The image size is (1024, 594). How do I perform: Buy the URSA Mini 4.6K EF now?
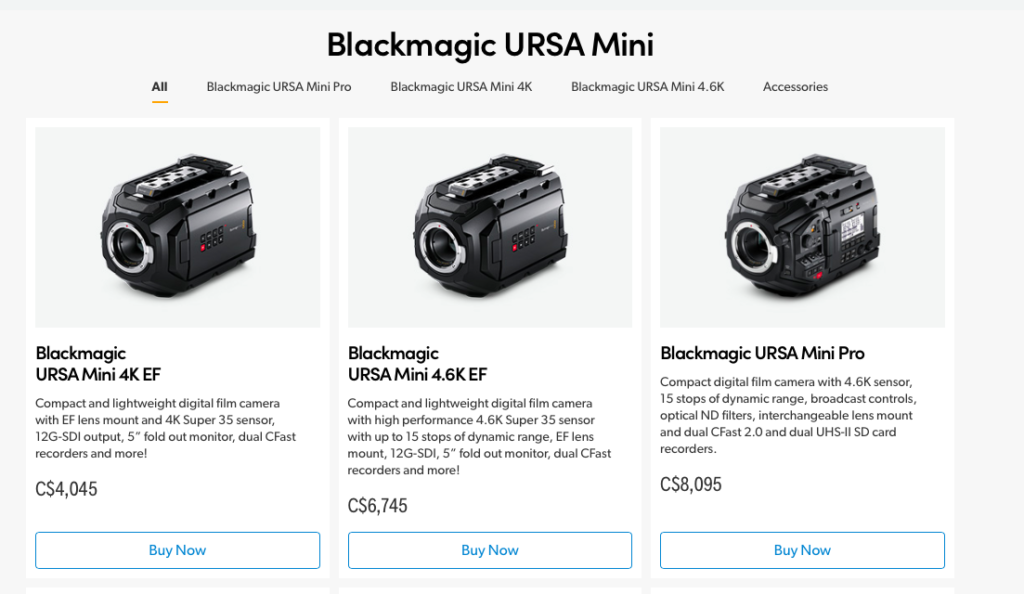point(490,550)
